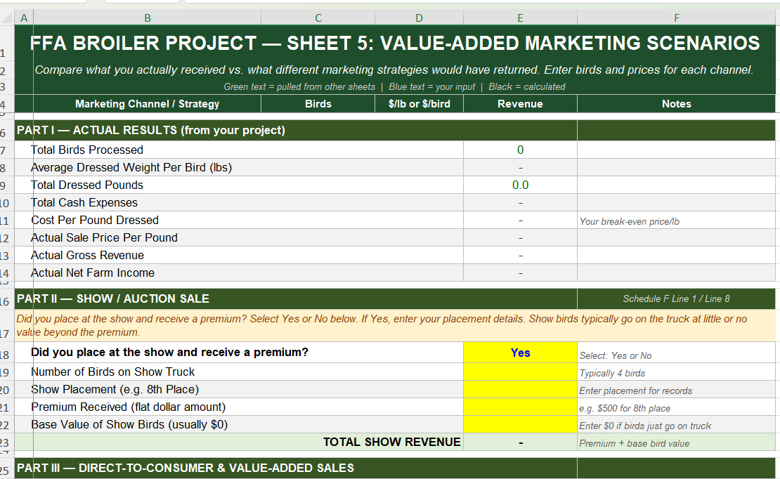Select column F header
This screenshot has width=780, height=479.
pyautogui.click(x=677, y=18)
